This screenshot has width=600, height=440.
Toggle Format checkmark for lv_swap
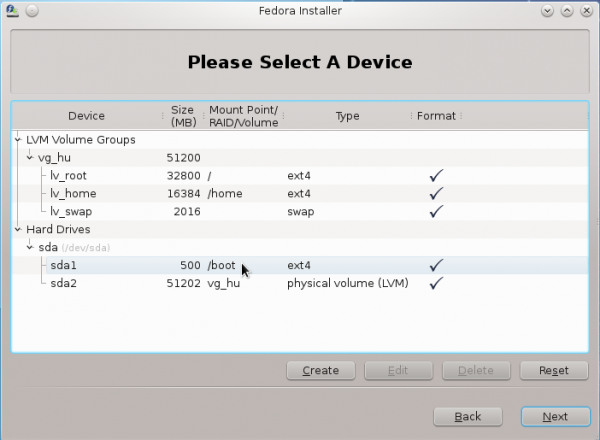pos(436,212)
